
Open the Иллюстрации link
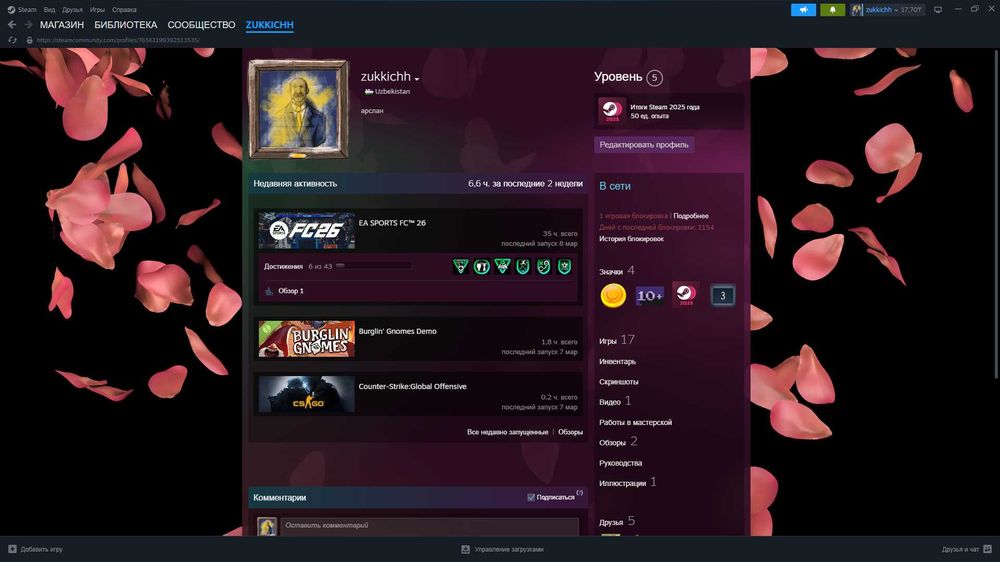click(628, 483)
